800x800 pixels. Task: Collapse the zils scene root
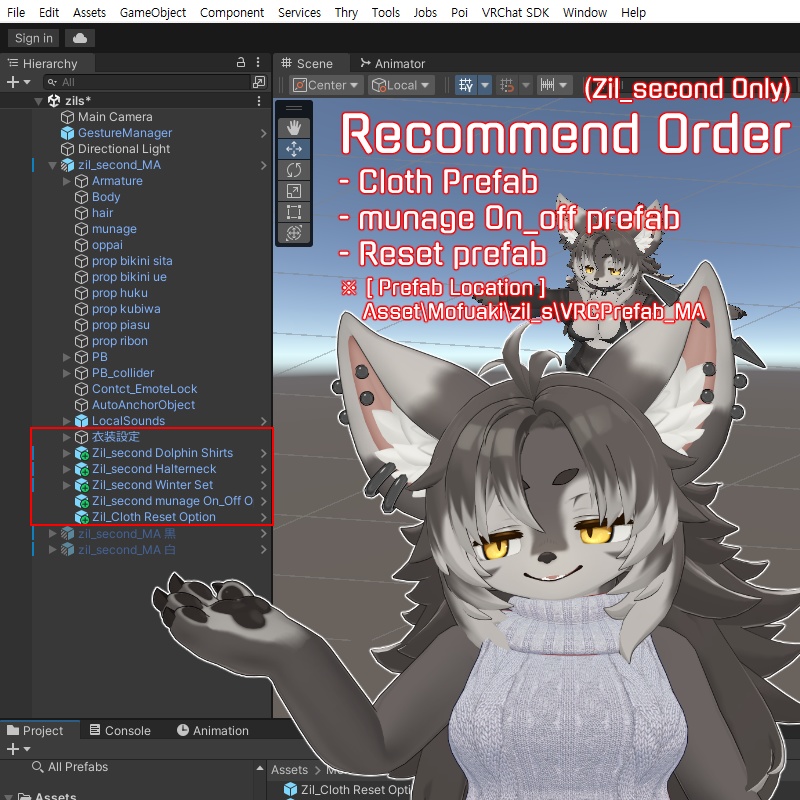[38, 101]
